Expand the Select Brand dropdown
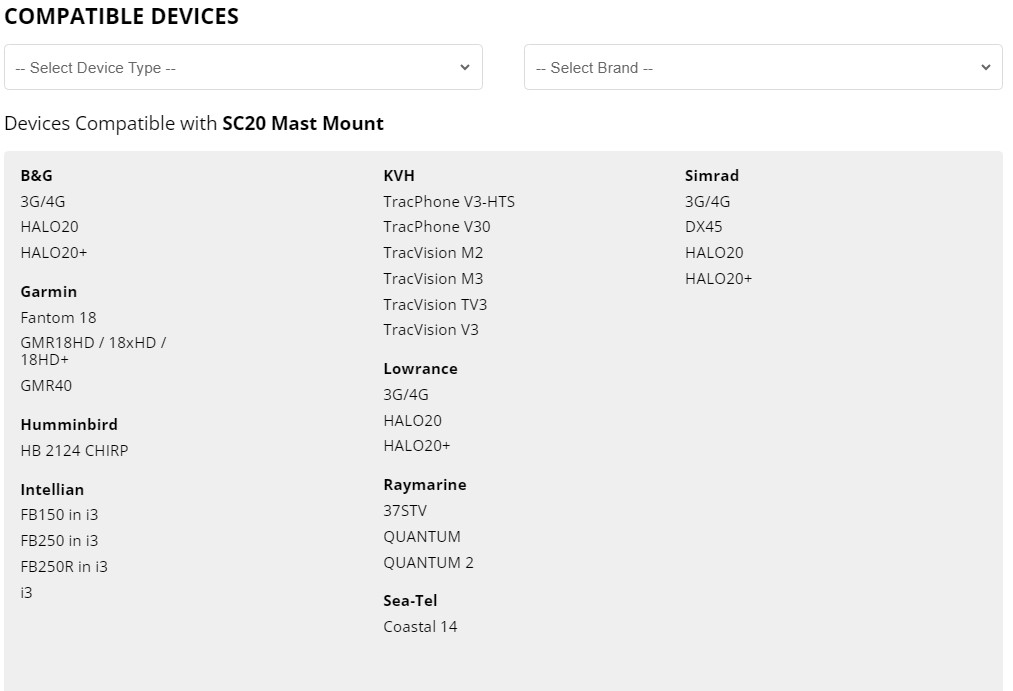The width and height of the screenshot is (1013, 691). click(762, 67)
